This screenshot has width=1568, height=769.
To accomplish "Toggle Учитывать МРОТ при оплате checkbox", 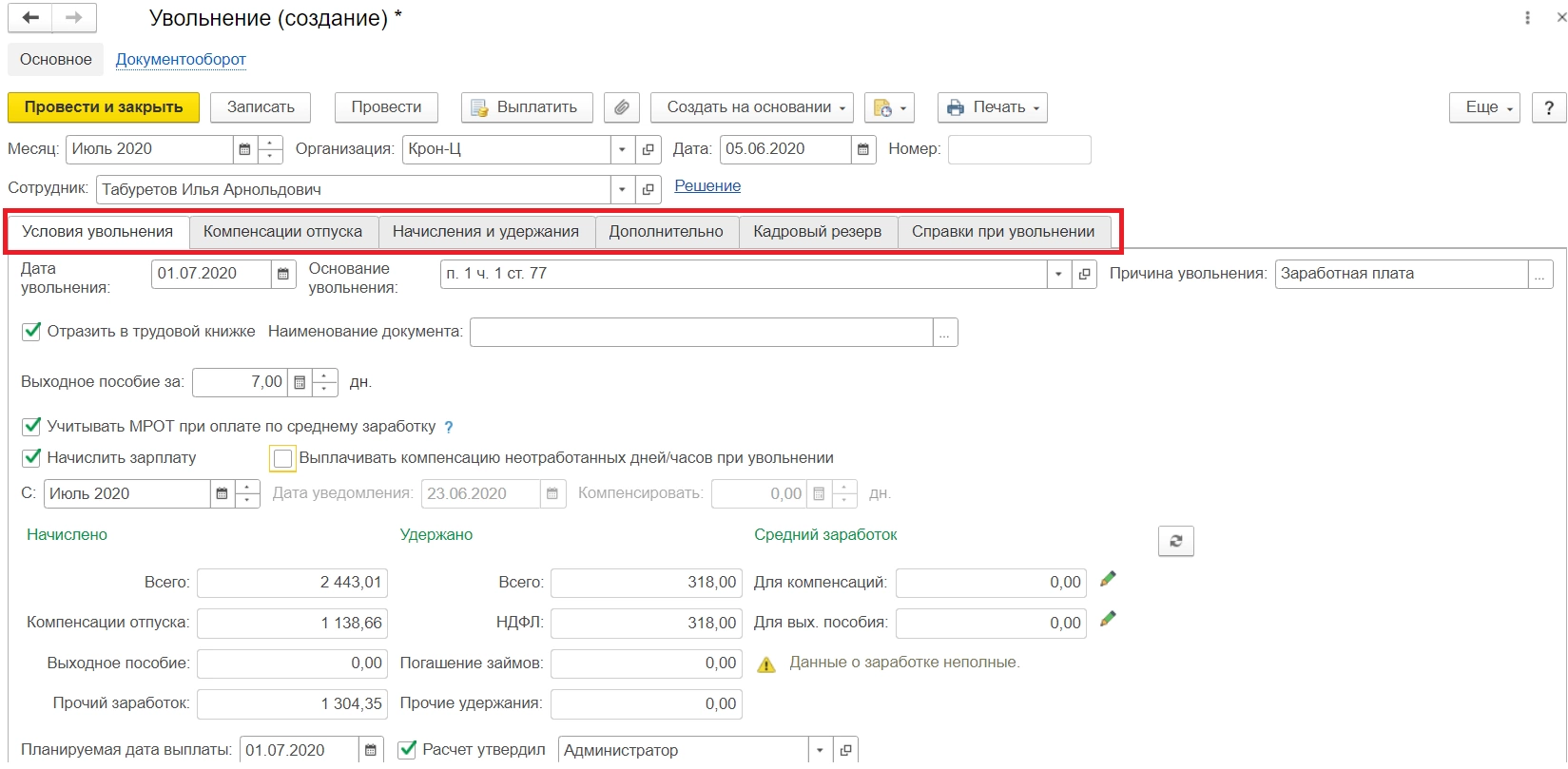I will [x=31, y=427].
